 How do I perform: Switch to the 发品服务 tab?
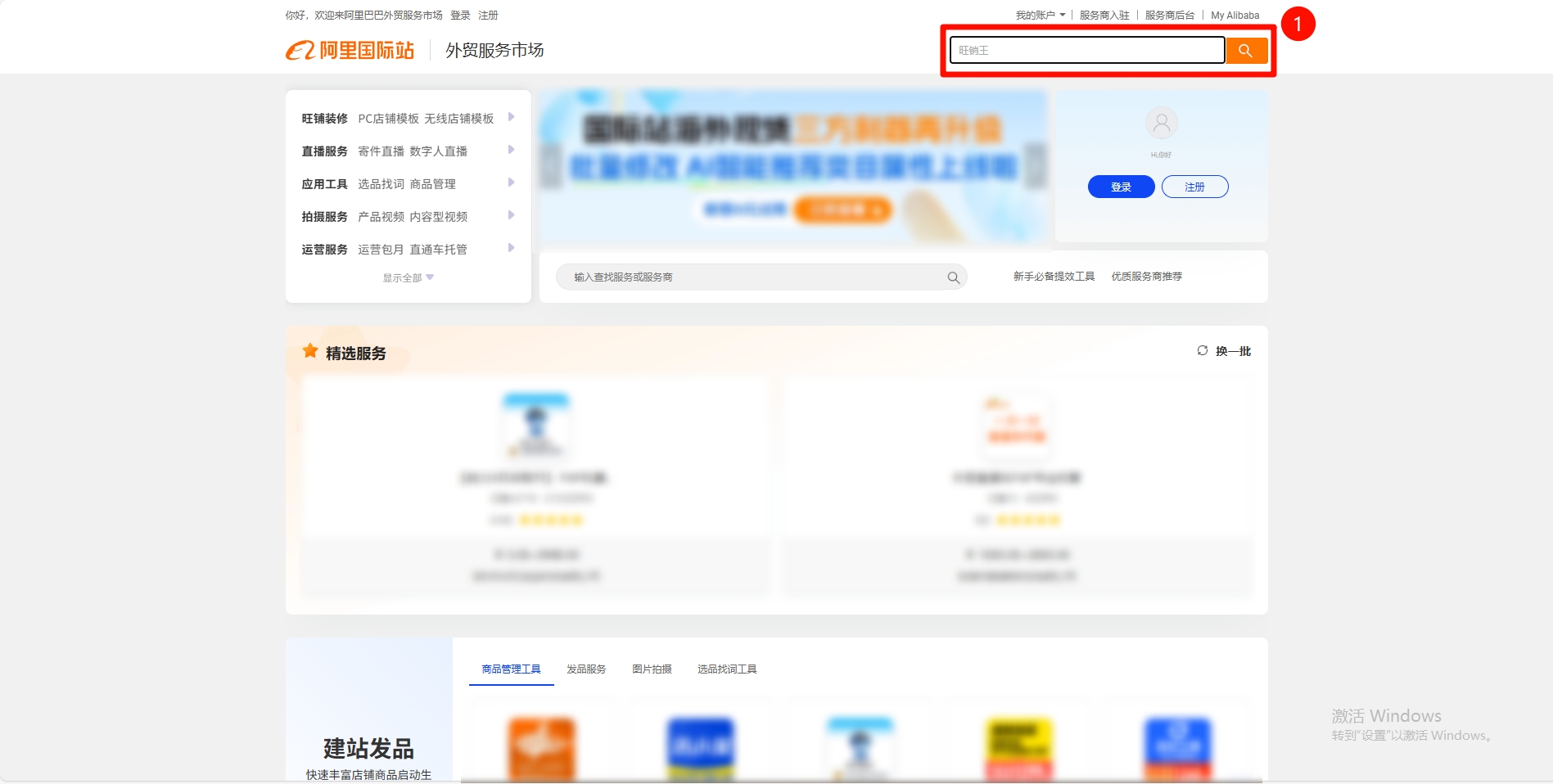586,669
